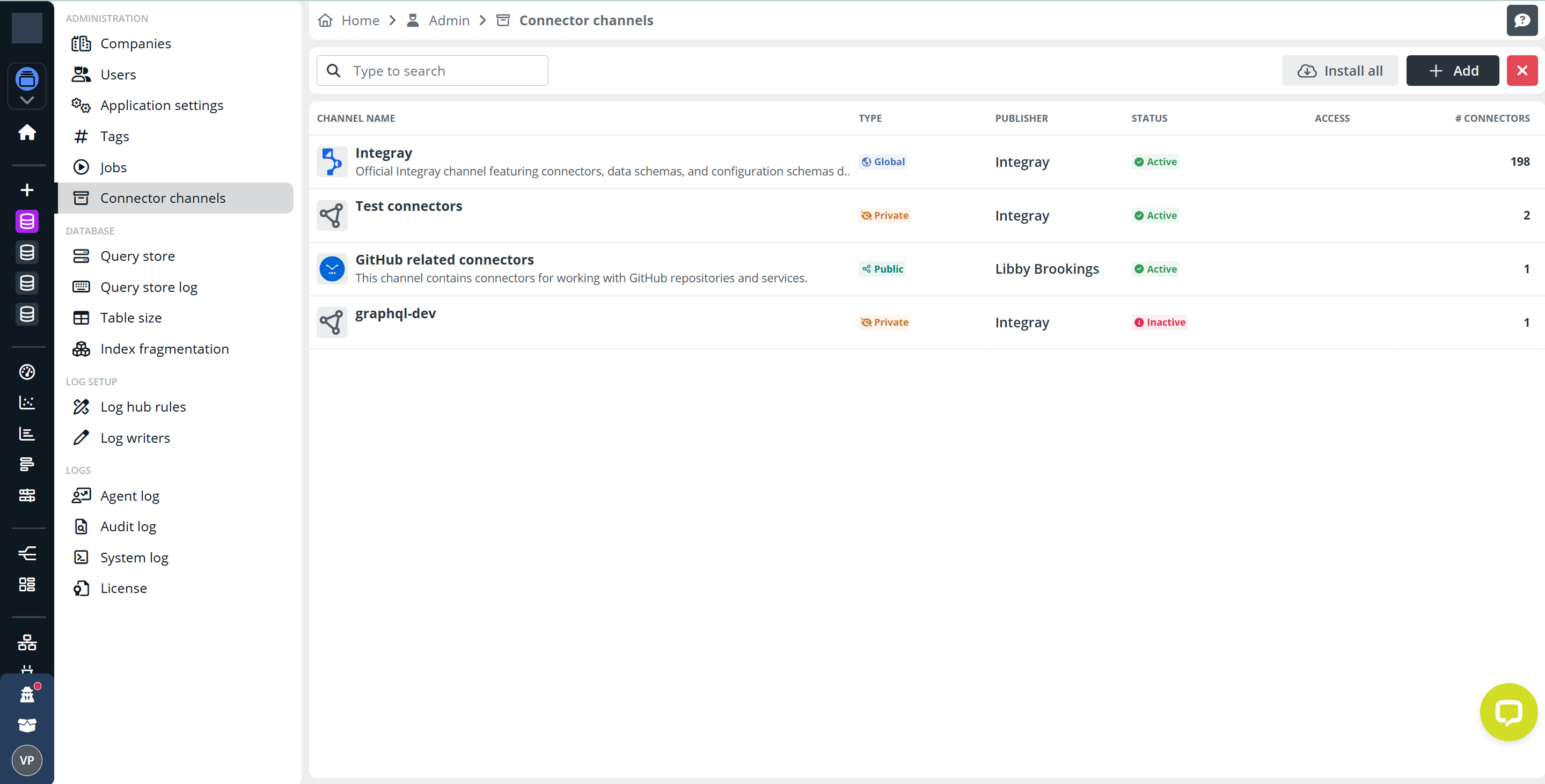
Task: Click the bar chart icon in the sidebar
Action: pyautogui.click(x=27, y=434)
